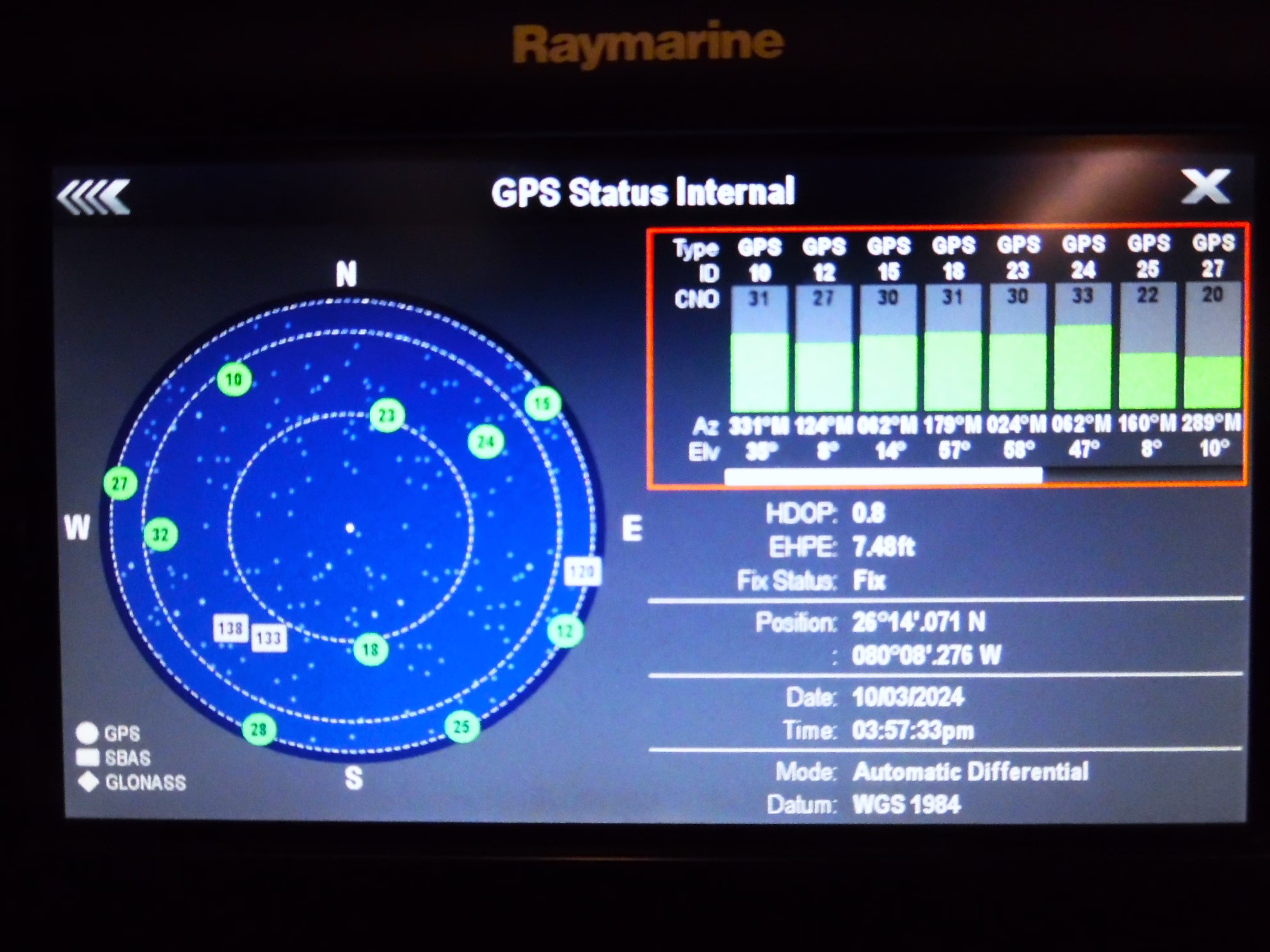Tap the azimuth value 331°M

760,426
